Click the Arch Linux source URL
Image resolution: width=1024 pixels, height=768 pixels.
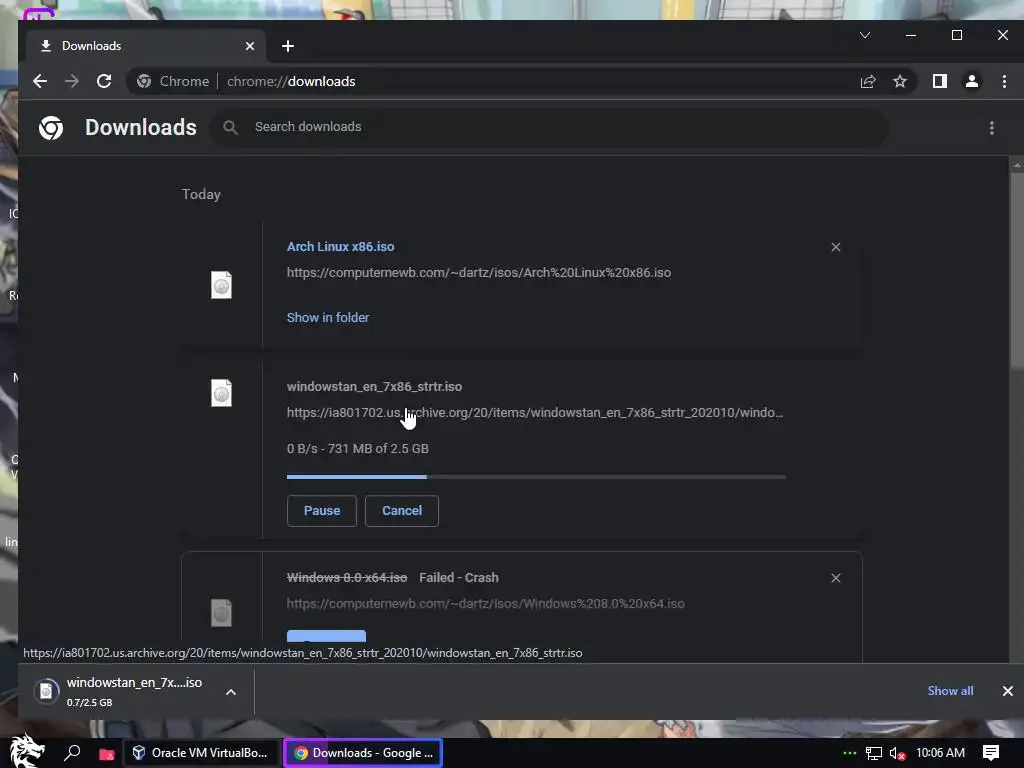(x=479, y=273)
